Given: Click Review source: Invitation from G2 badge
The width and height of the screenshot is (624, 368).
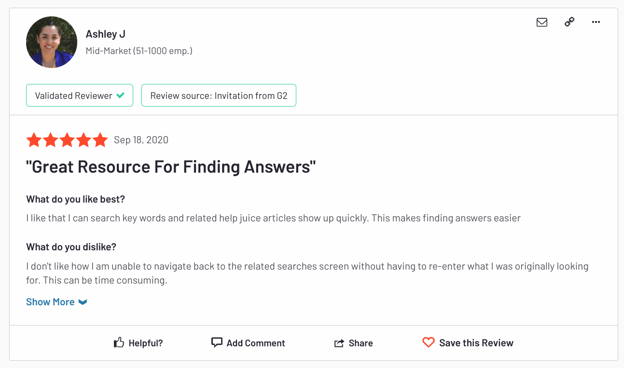Looking at the screenshot, I should point(218,95).
